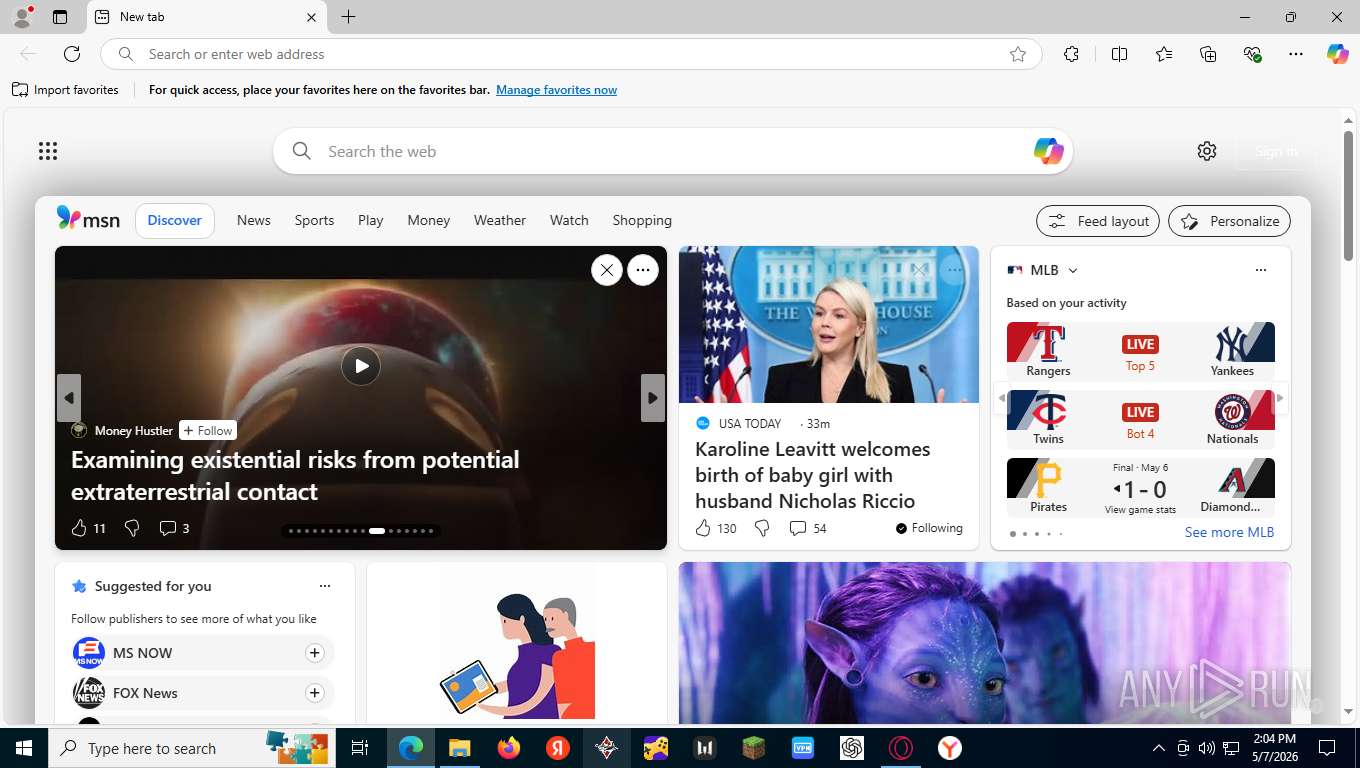
Task: Click Manage favorites now link
Action: (556, 90)
